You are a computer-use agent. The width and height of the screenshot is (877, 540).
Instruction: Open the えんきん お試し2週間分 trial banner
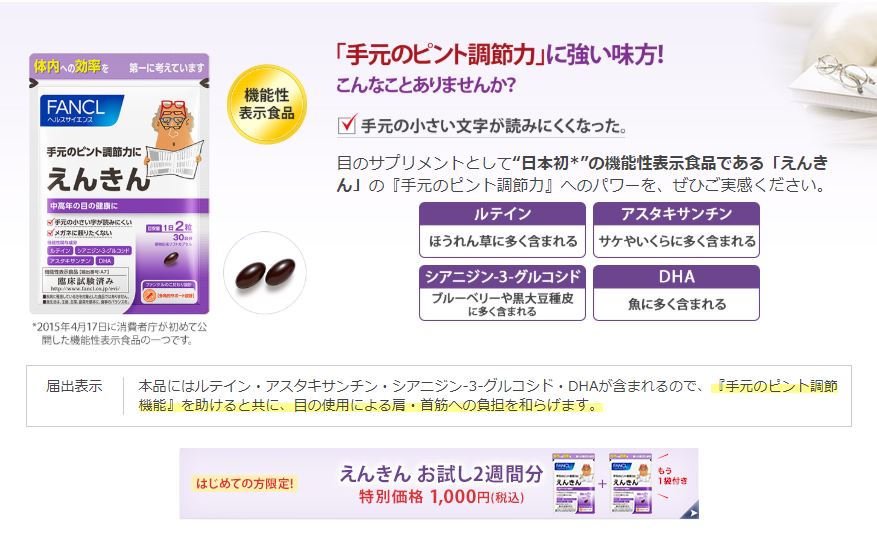pyautogui.click(x=439, y=483)
